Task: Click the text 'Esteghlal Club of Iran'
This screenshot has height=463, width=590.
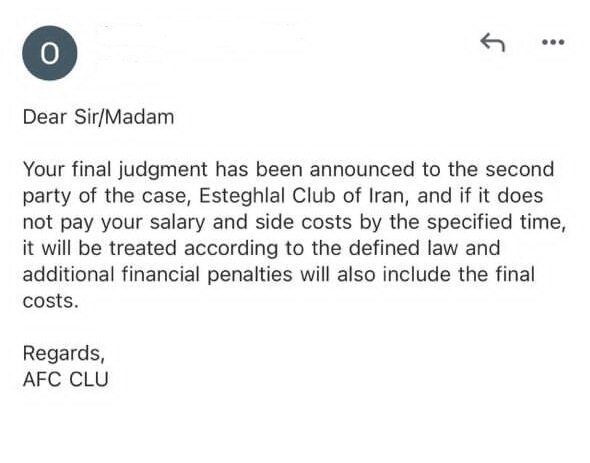Action: click(x=302, y=196)
